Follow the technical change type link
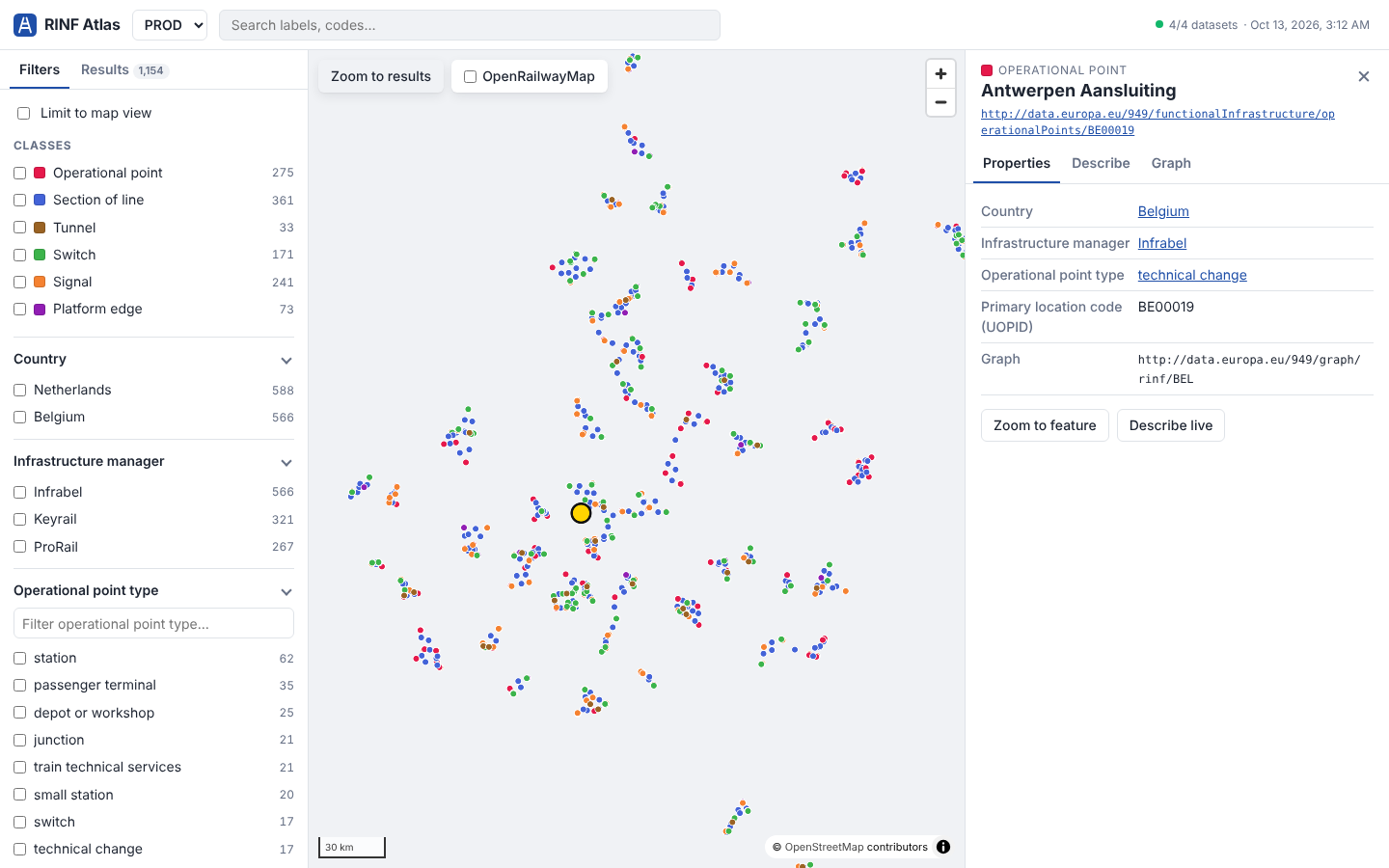Screen dimensions: 1389x868 pyautogui.click(x=1192, y=275)
